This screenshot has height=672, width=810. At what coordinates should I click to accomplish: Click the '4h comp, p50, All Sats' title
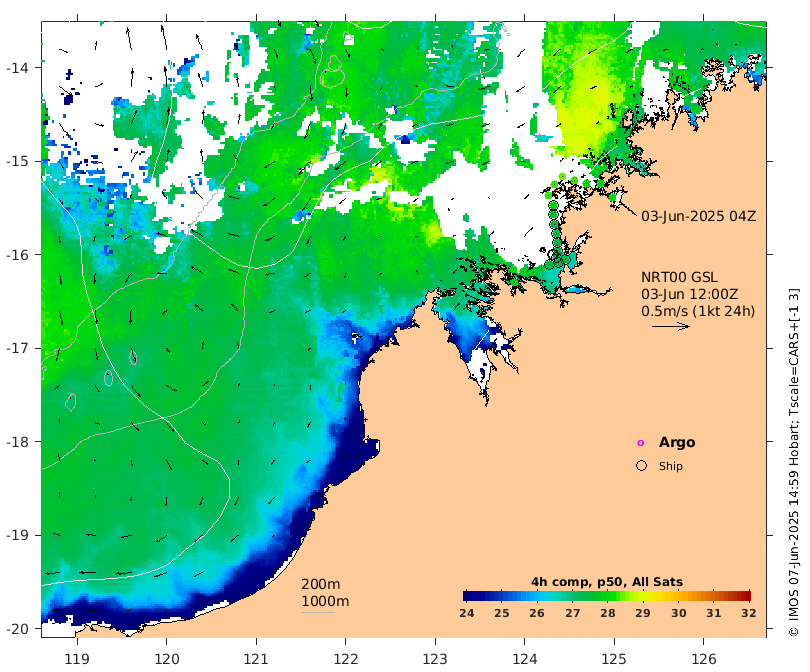607,582
